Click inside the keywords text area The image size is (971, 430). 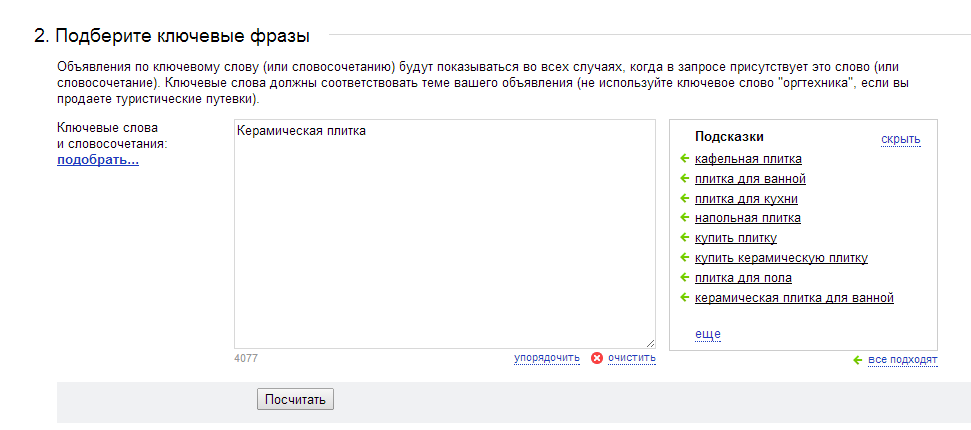[445, 234]
